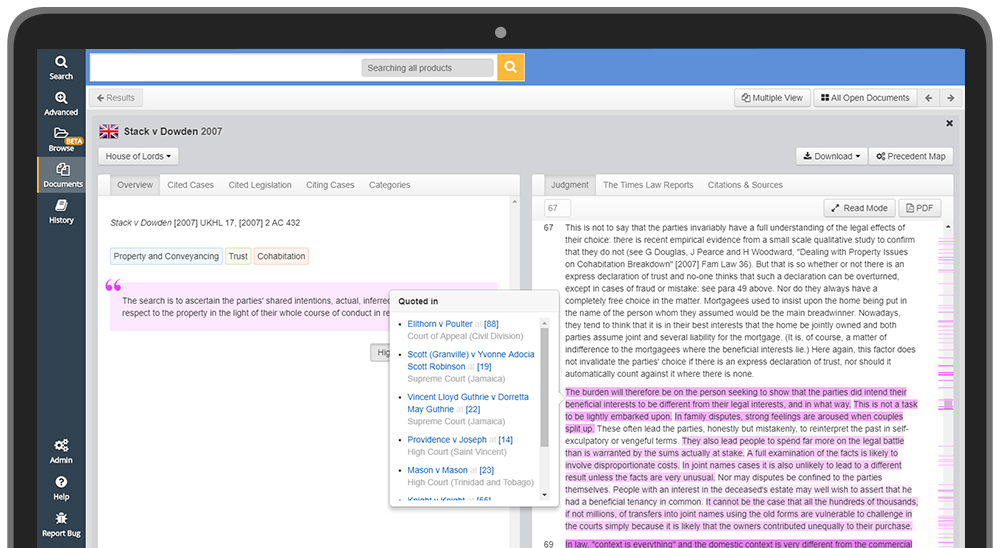The width and height of the screenshot is (1000, 548).
Task: Open the Categories tab
Action: pos(389,185)
